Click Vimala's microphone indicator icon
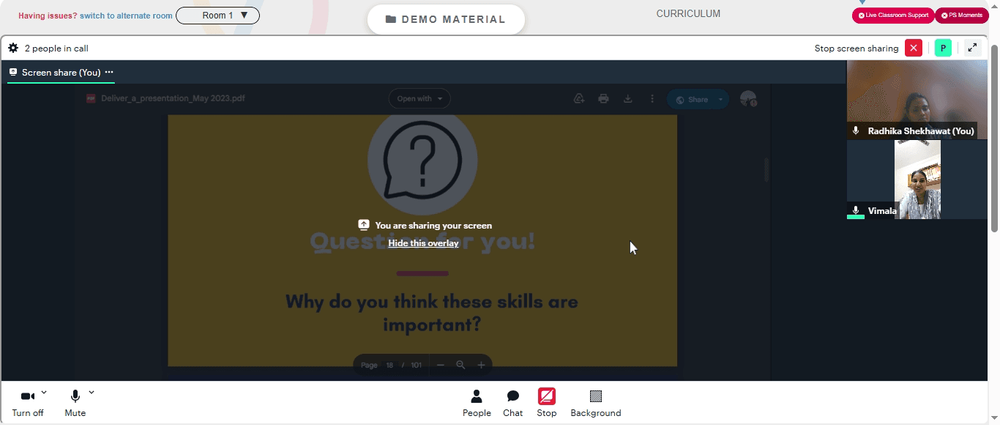Viewport: 1000px width, 425px height. click(856, 211)
